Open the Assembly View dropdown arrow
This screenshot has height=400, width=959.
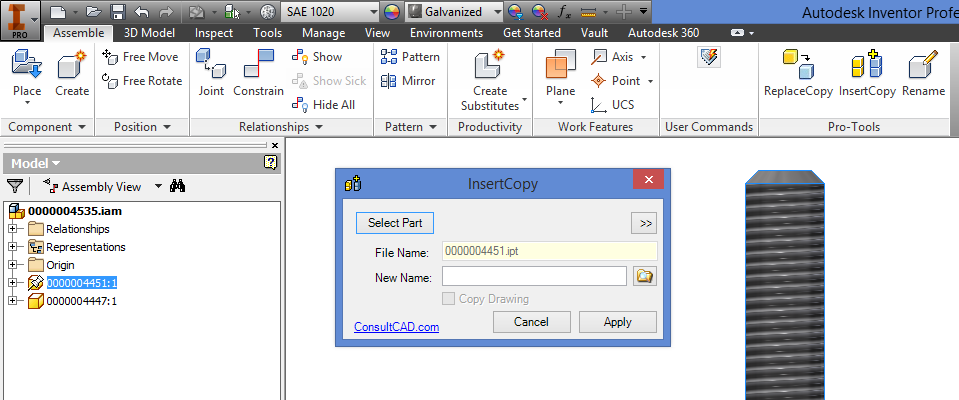point(158,187)
